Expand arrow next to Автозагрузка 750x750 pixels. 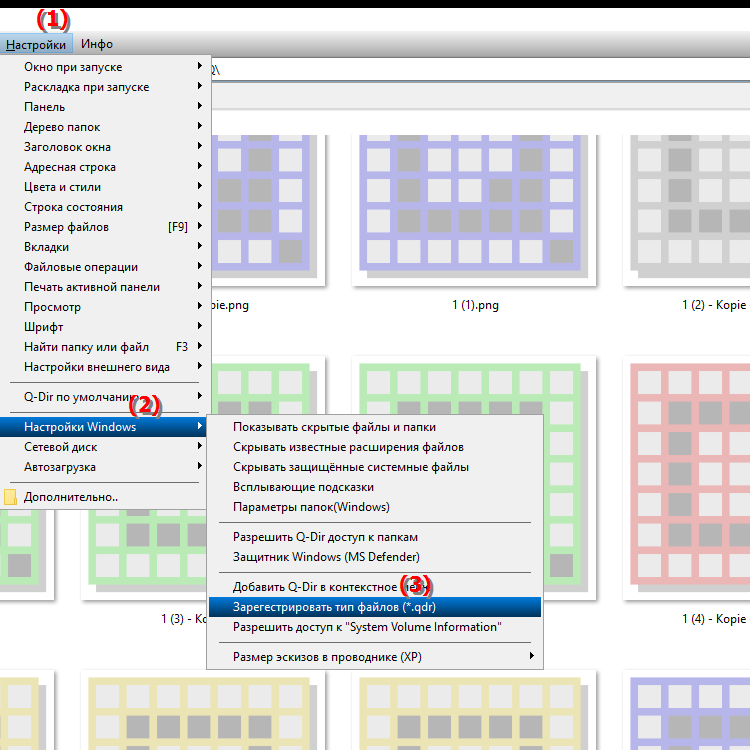(x=200, y=466)
